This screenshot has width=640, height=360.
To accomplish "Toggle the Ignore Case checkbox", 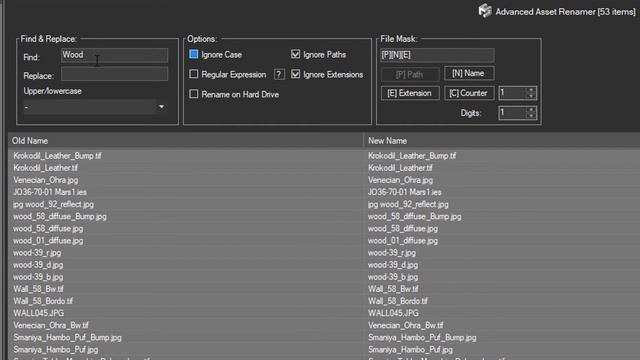I will (194, 54).
